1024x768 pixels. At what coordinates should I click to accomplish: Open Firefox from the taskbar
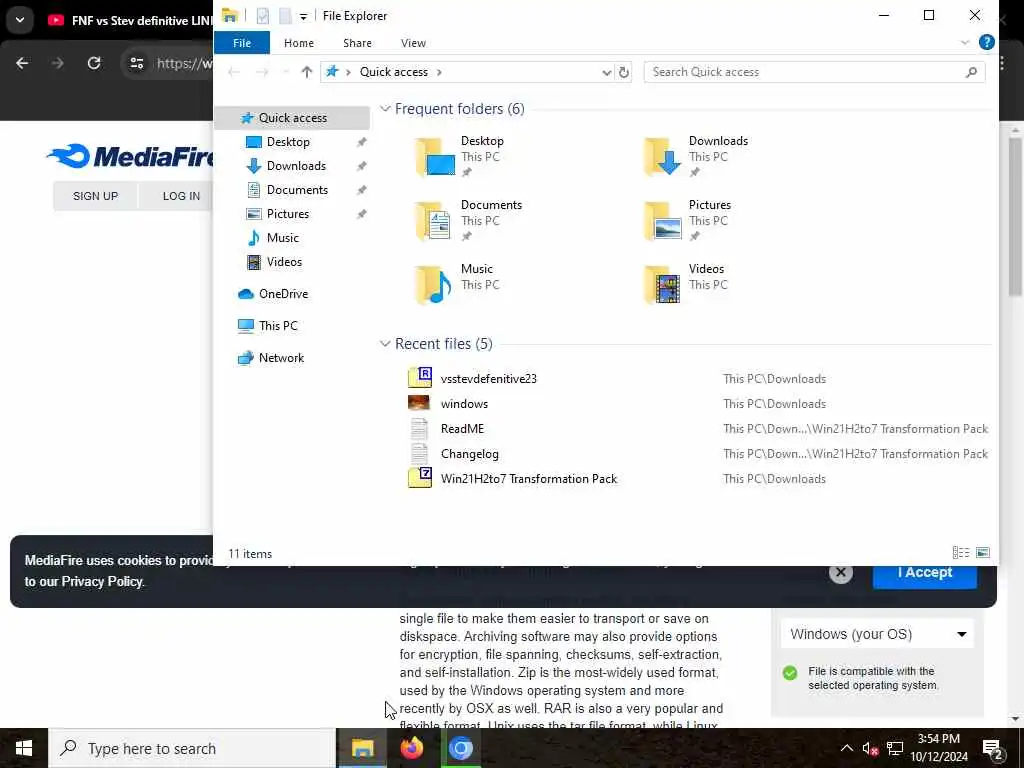pos(411,748)
